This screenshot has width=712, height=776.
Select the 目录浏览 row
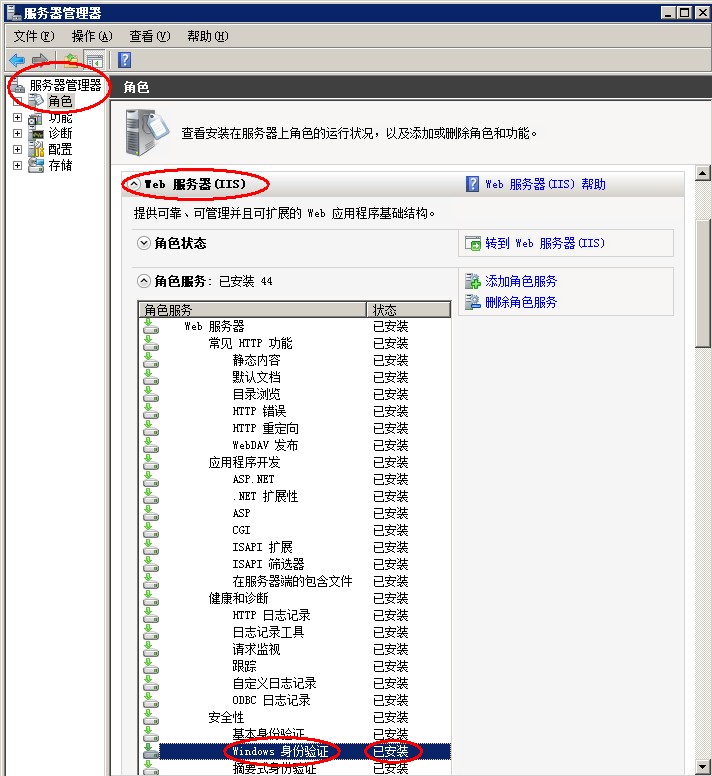295,394
